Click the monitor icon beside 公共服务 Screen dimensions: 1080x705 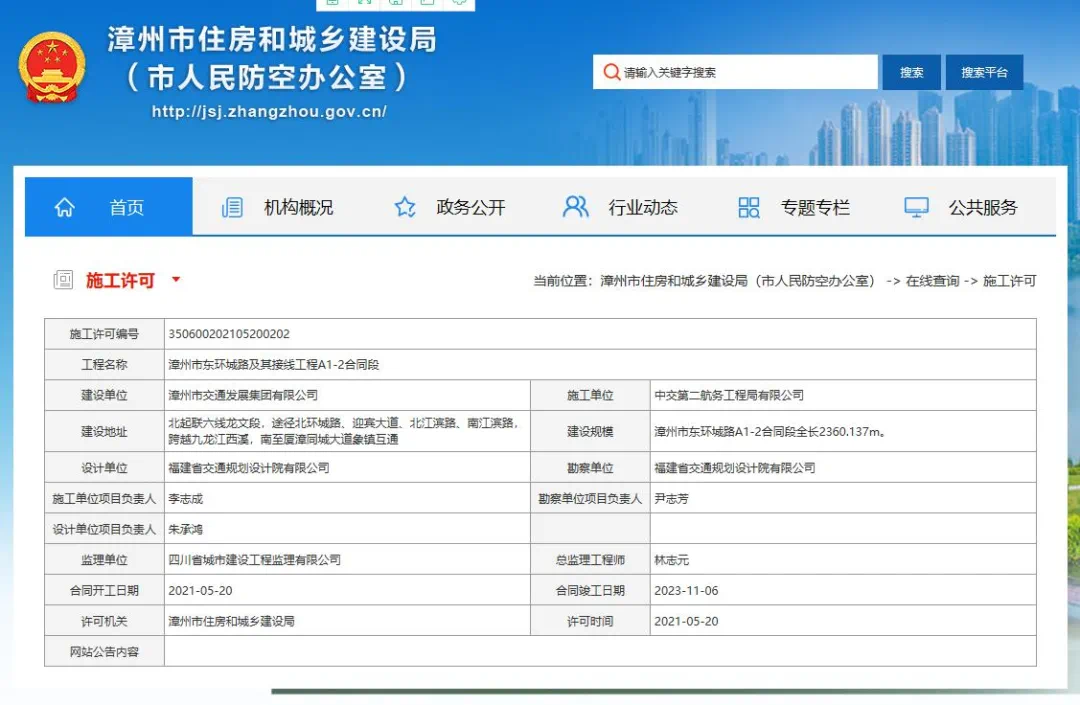[x=916, y=207]
